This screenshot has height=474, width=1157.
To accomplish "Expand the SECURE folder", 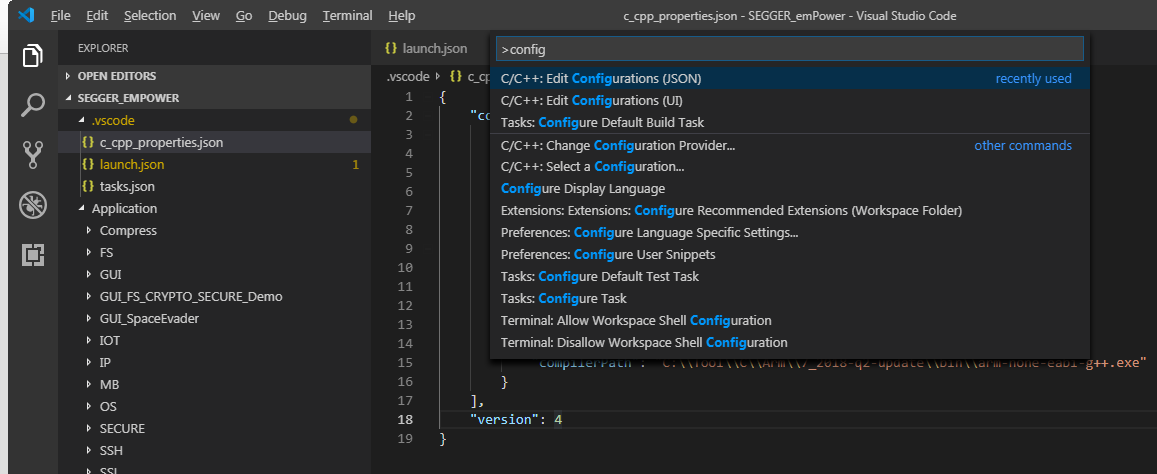I will click(x=214, y=429).
